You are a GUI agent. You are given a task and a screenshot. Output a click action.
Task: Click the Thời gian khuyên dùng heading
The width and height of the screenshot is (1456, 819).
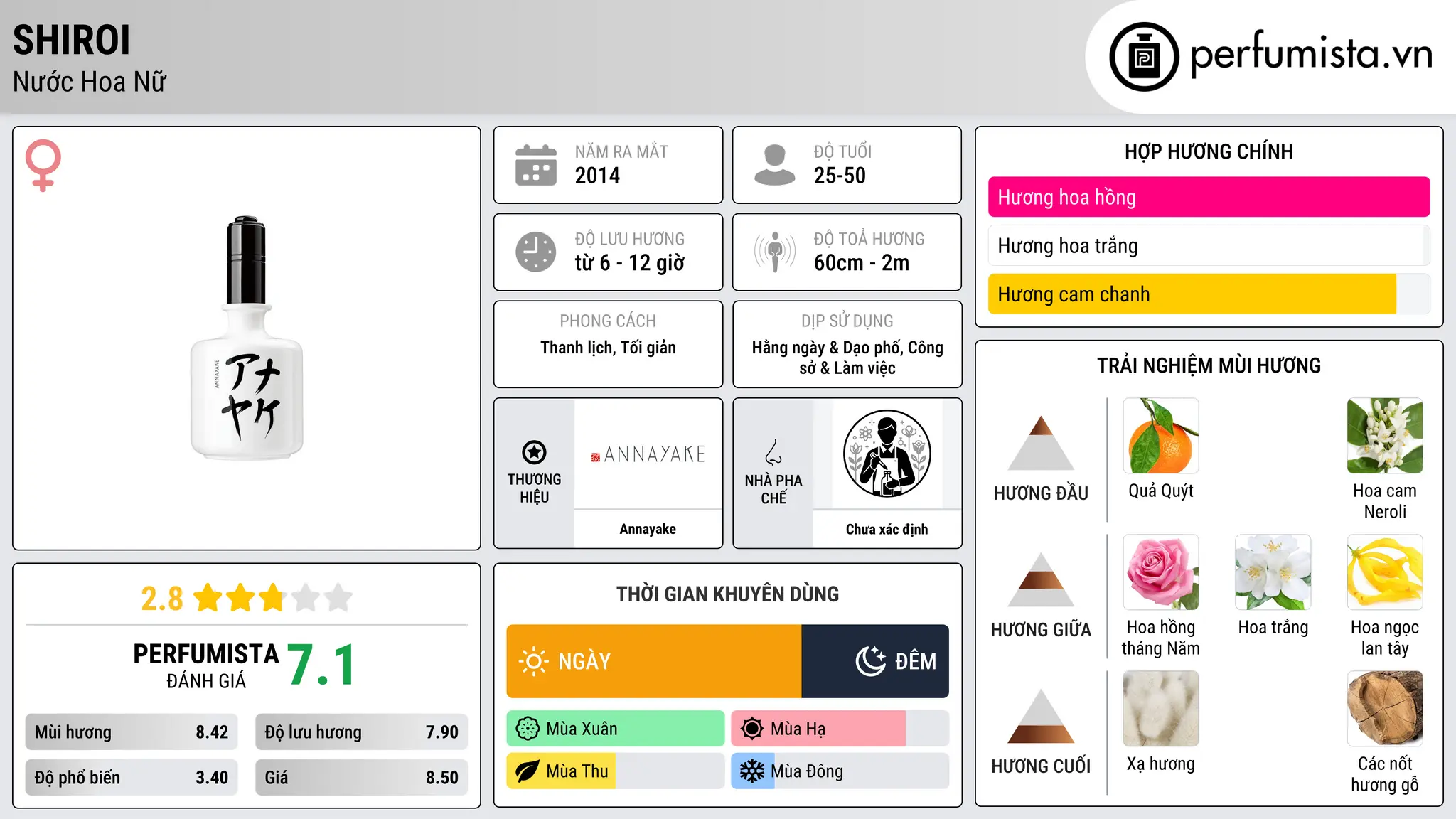727,594
